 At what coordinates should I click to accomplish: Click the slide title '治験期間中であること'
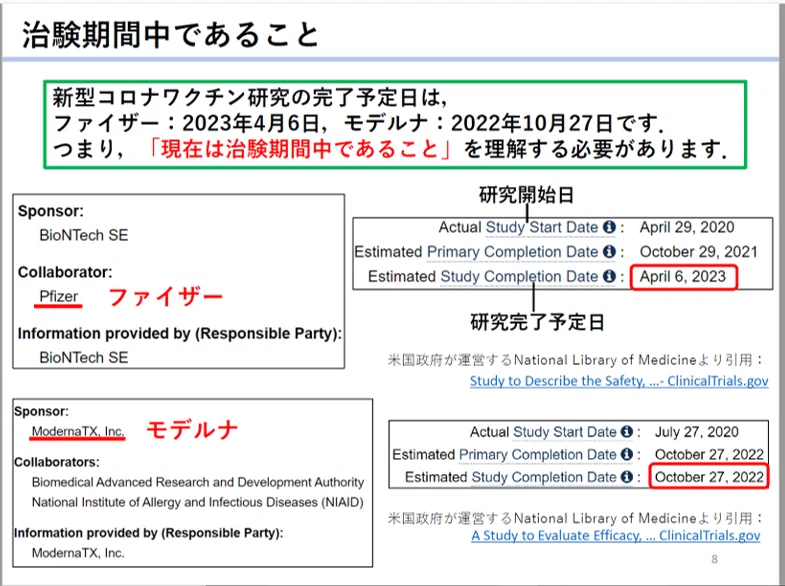171,35
